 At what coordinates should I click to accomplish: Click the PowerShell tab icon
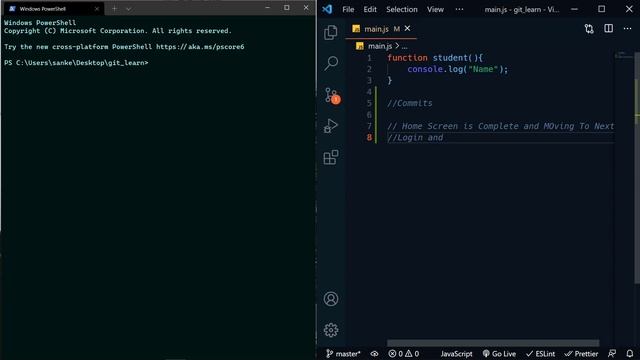pyautogui.click(x=12, y=9)
